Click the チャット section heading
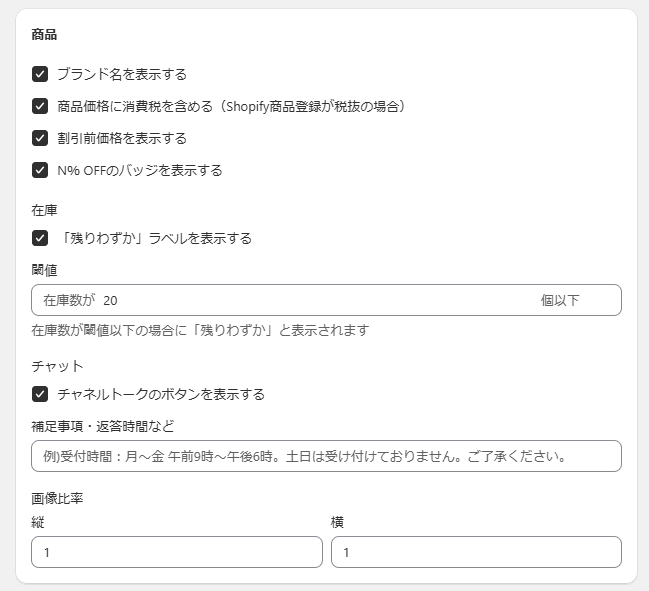The image size is (649, 591). [x=58, y=366]
